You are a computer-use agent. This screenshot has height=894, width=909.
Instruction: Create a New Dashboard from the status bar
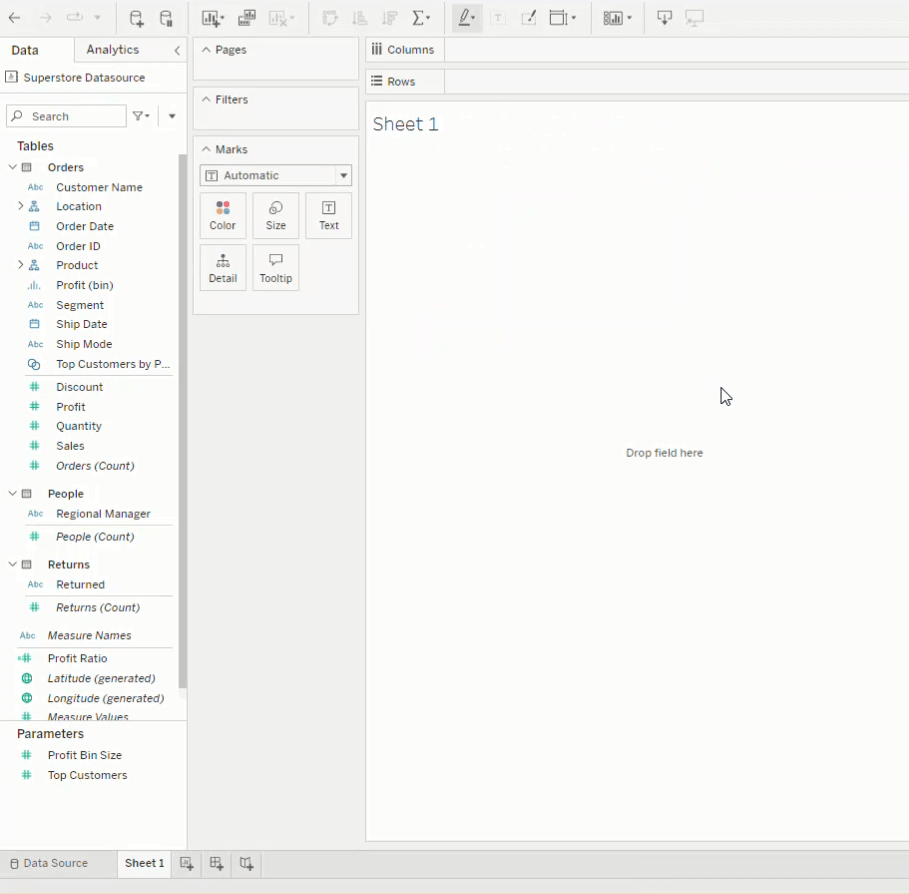coord(216,863)
